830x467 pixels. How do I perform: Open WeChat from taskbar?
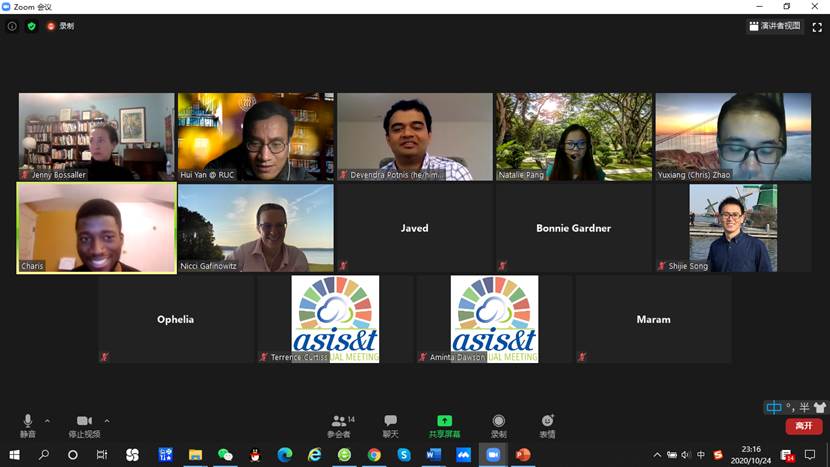click(x=225, y=455)
